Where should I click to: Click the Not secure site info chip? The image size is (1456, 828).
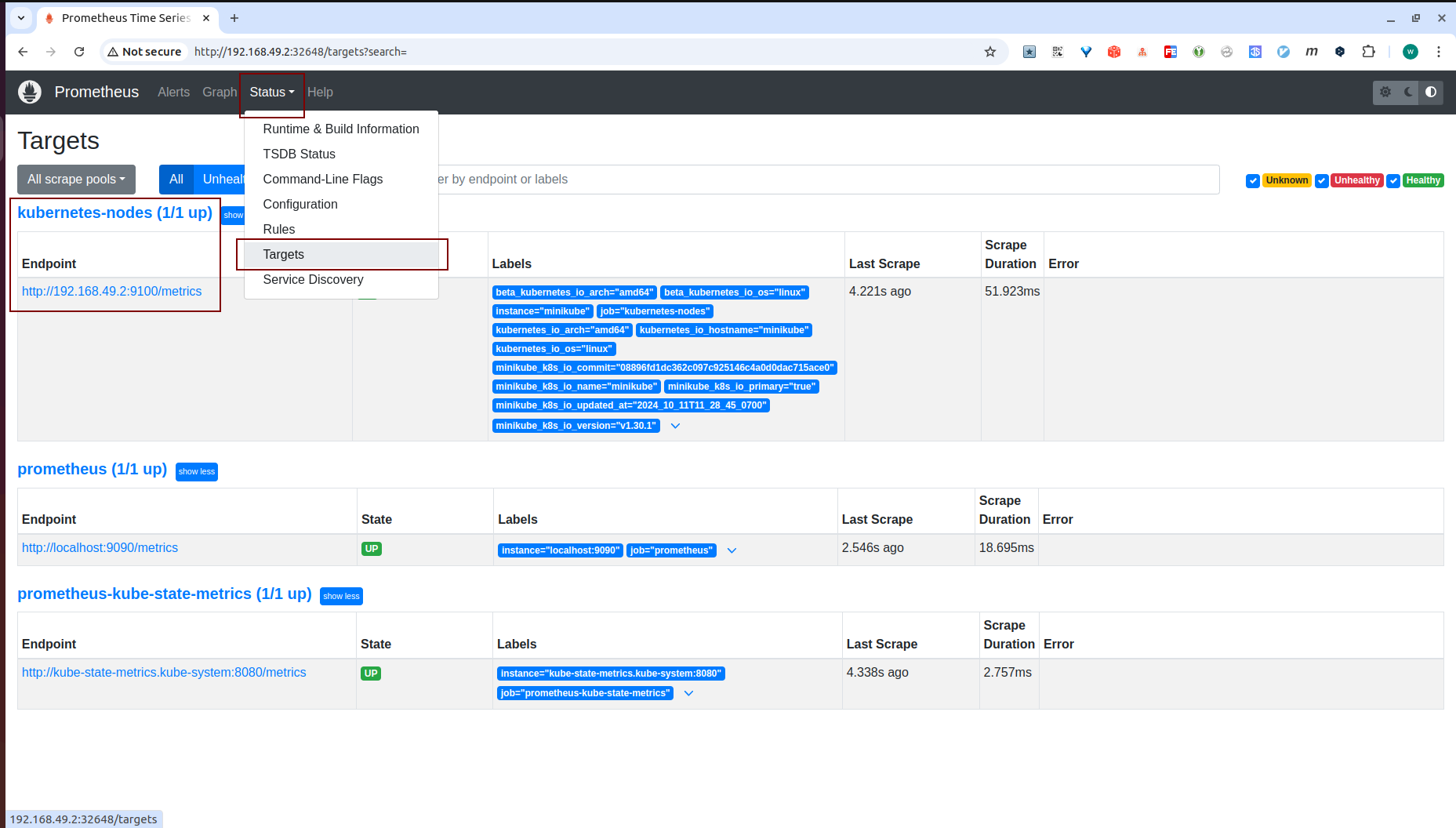click(145, 52)
